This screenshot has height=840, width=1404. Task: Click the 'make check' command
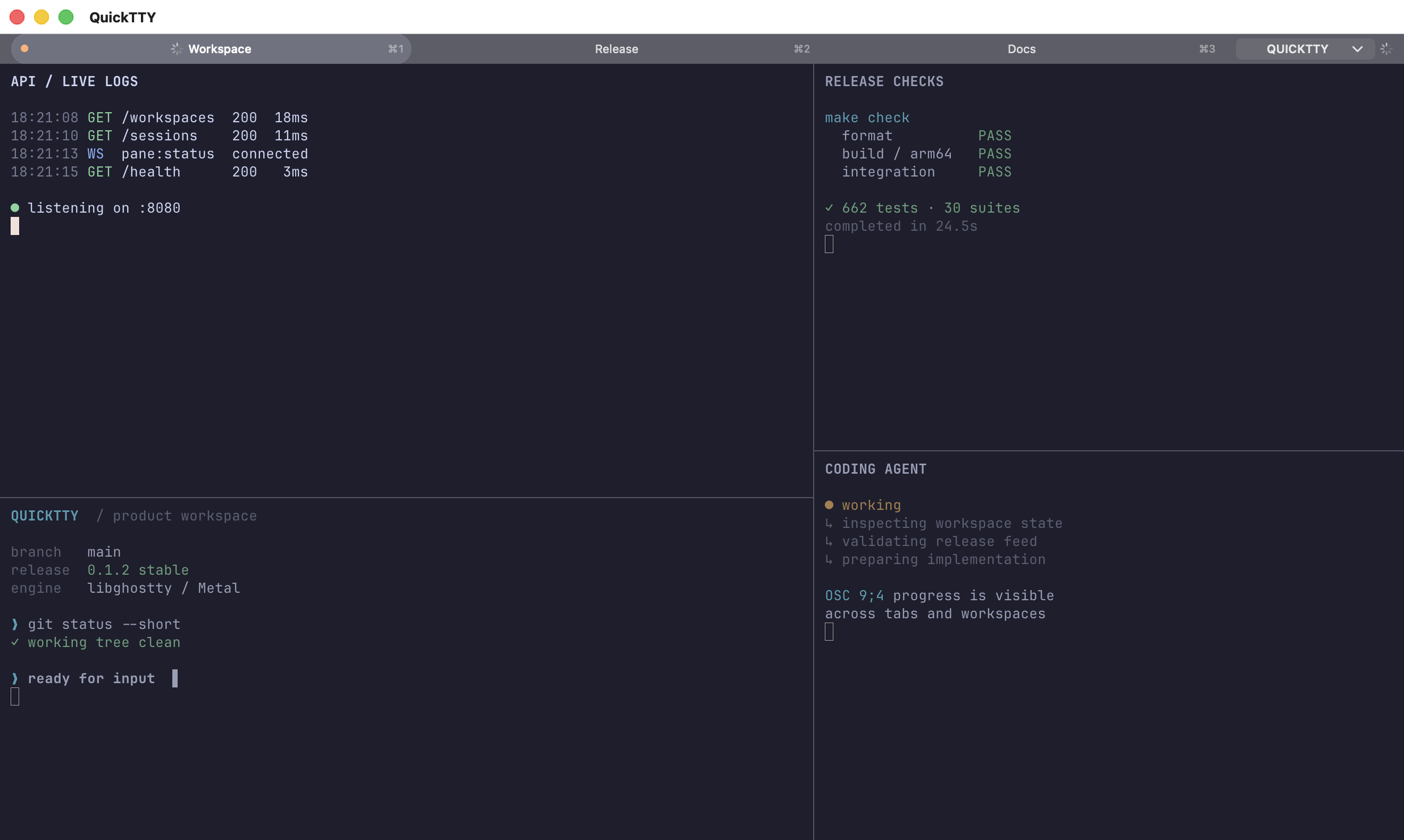[867, 117]
